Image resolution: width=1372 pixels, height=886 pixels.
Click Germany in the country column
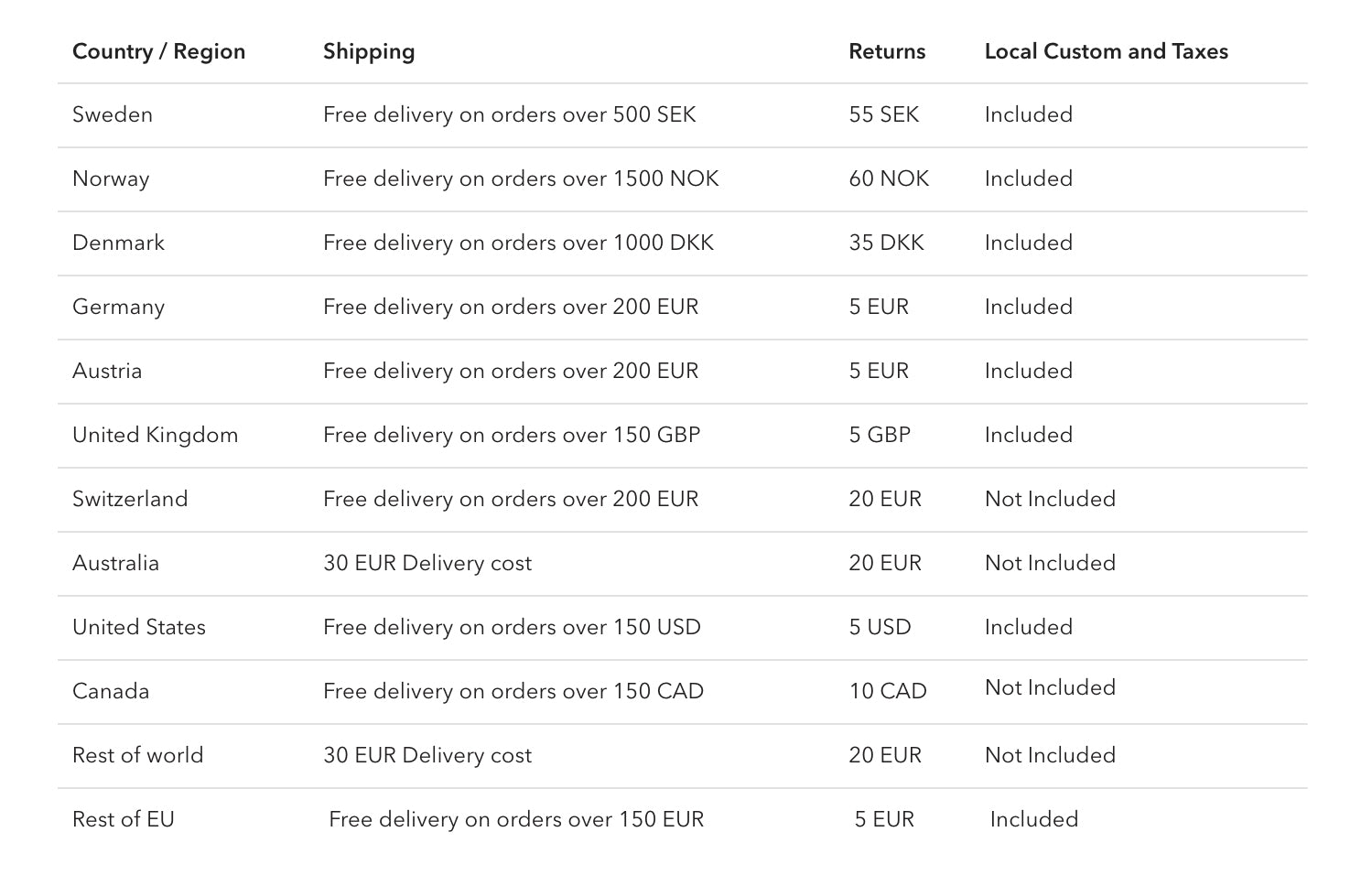pos(118,307)
